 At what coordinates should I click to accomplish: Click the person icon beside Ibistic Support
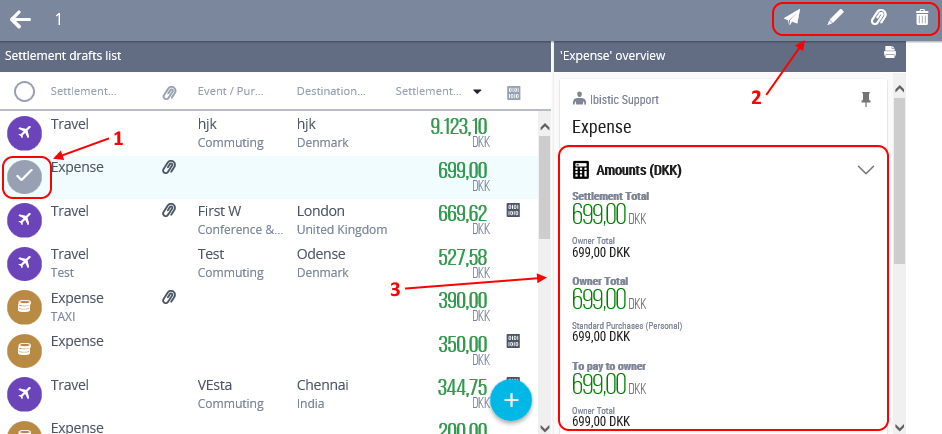pyautogui.click(x=580, y=99)
